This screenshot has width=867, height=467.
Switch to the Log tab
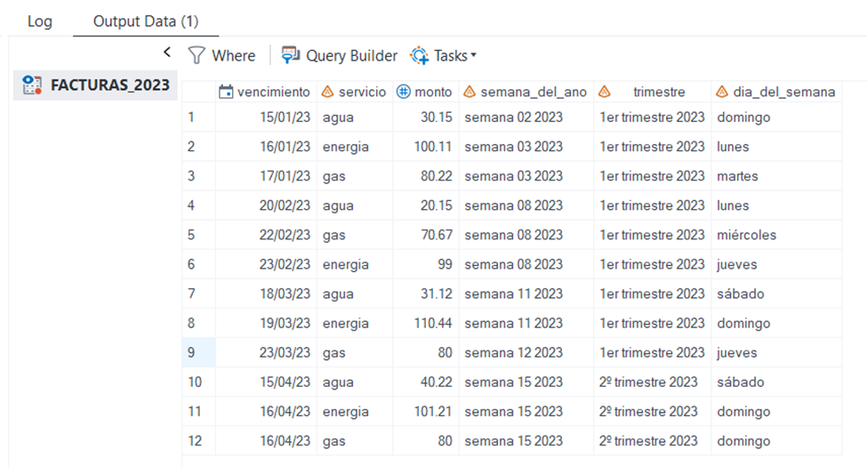40,21
